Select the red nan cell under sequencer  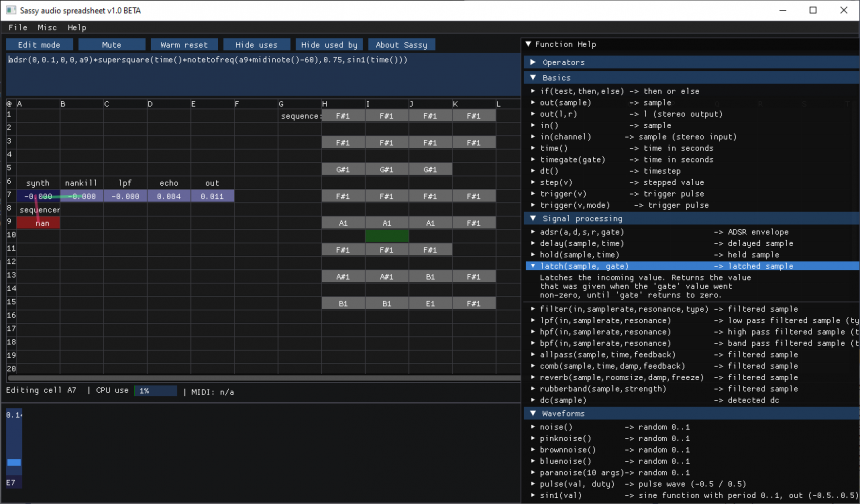38,223
